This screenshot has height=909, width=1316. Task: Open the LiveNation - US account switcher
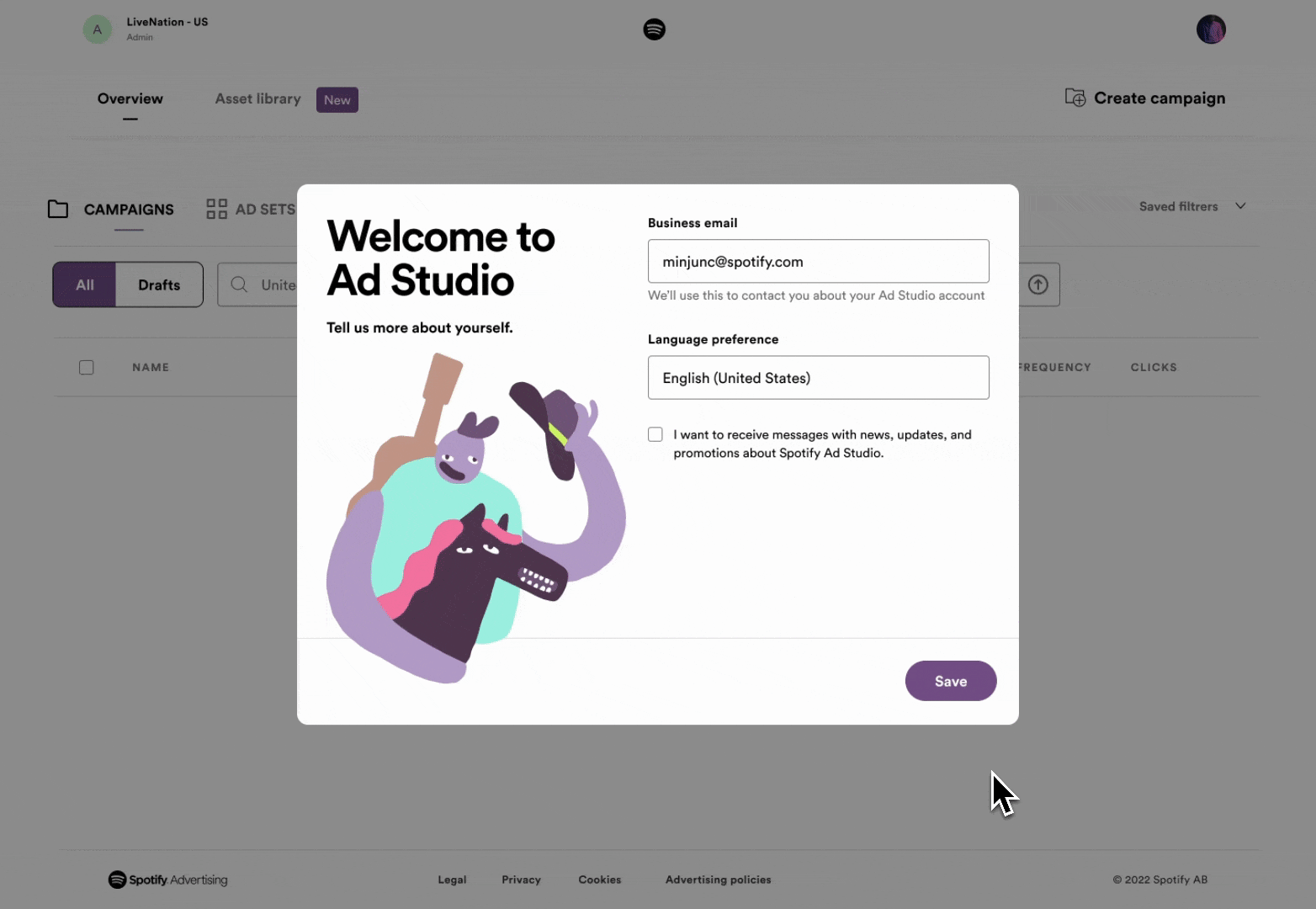(x=147, y=29)
